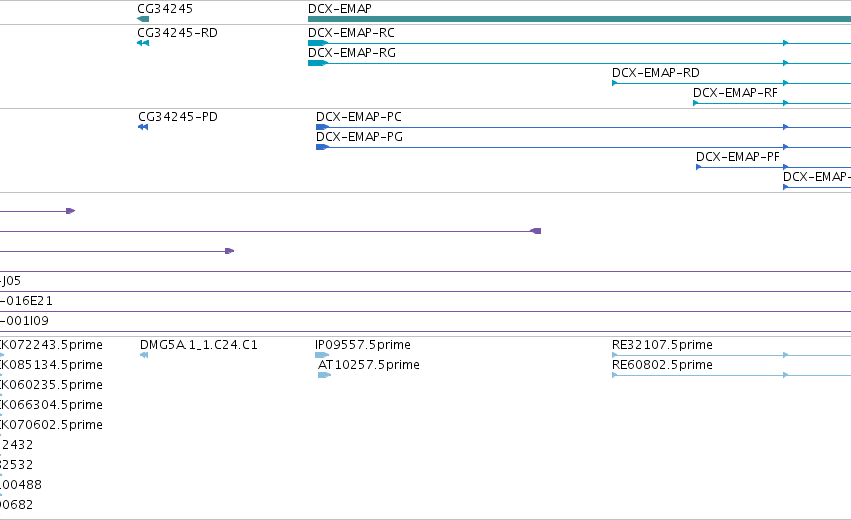Select the DCX-EMAP-RC first exon block

point(317,43)
